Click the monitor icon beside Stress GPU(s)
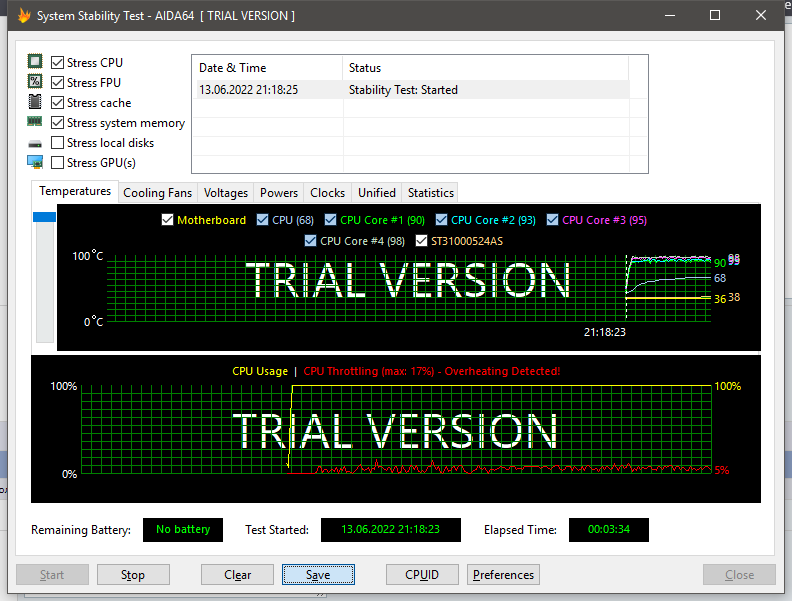This screenshot has height=601, width=792. (35, 162)
